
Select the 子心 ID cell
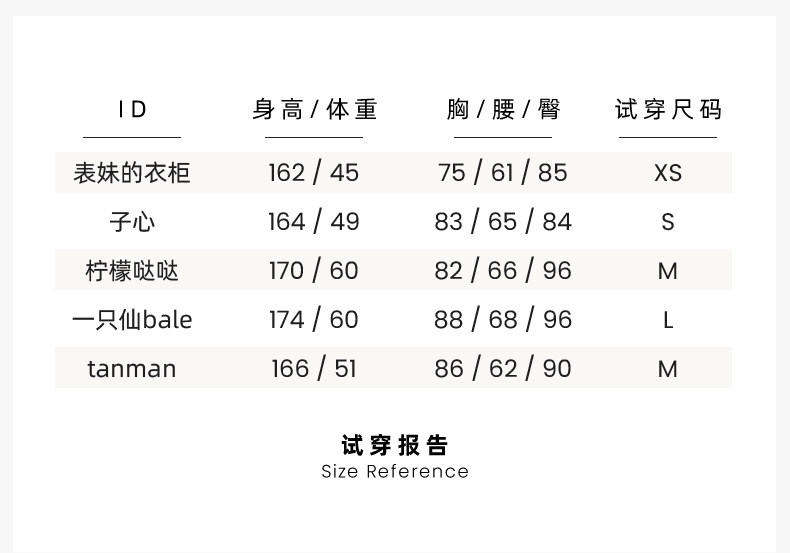point(132,221)
